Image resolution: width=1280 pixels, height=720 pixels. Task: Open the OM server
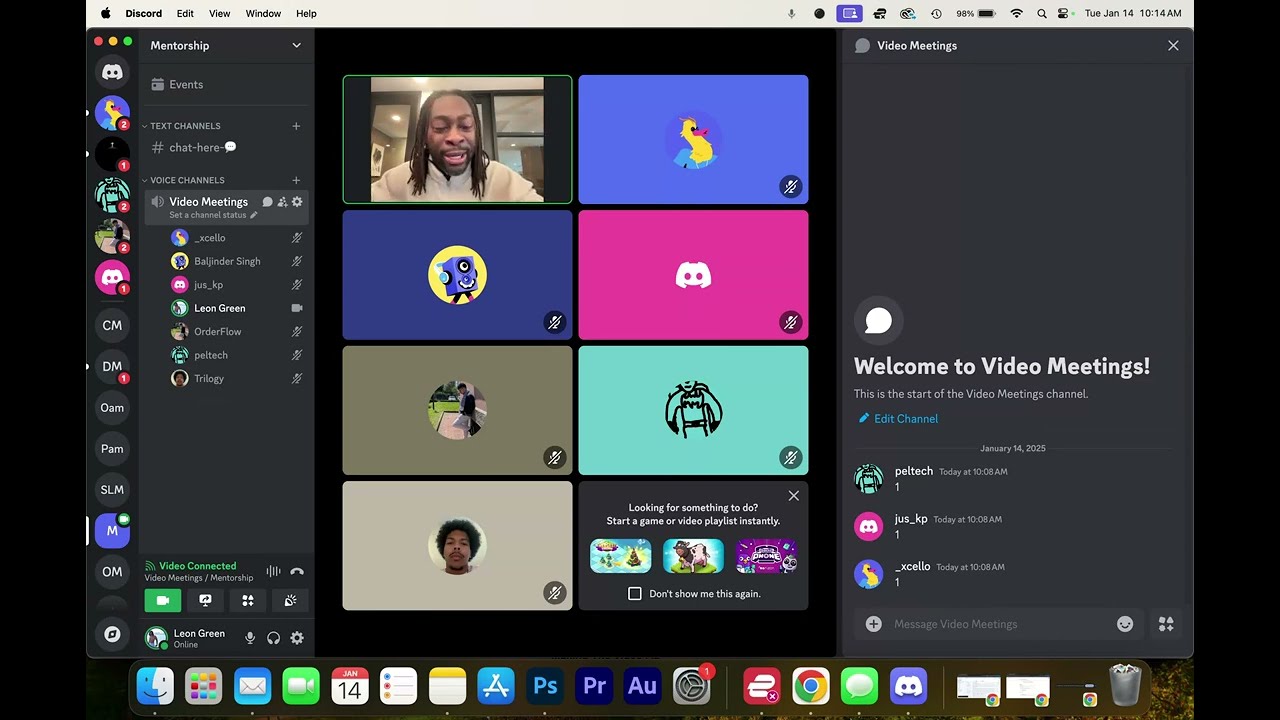tap(112, 572)
